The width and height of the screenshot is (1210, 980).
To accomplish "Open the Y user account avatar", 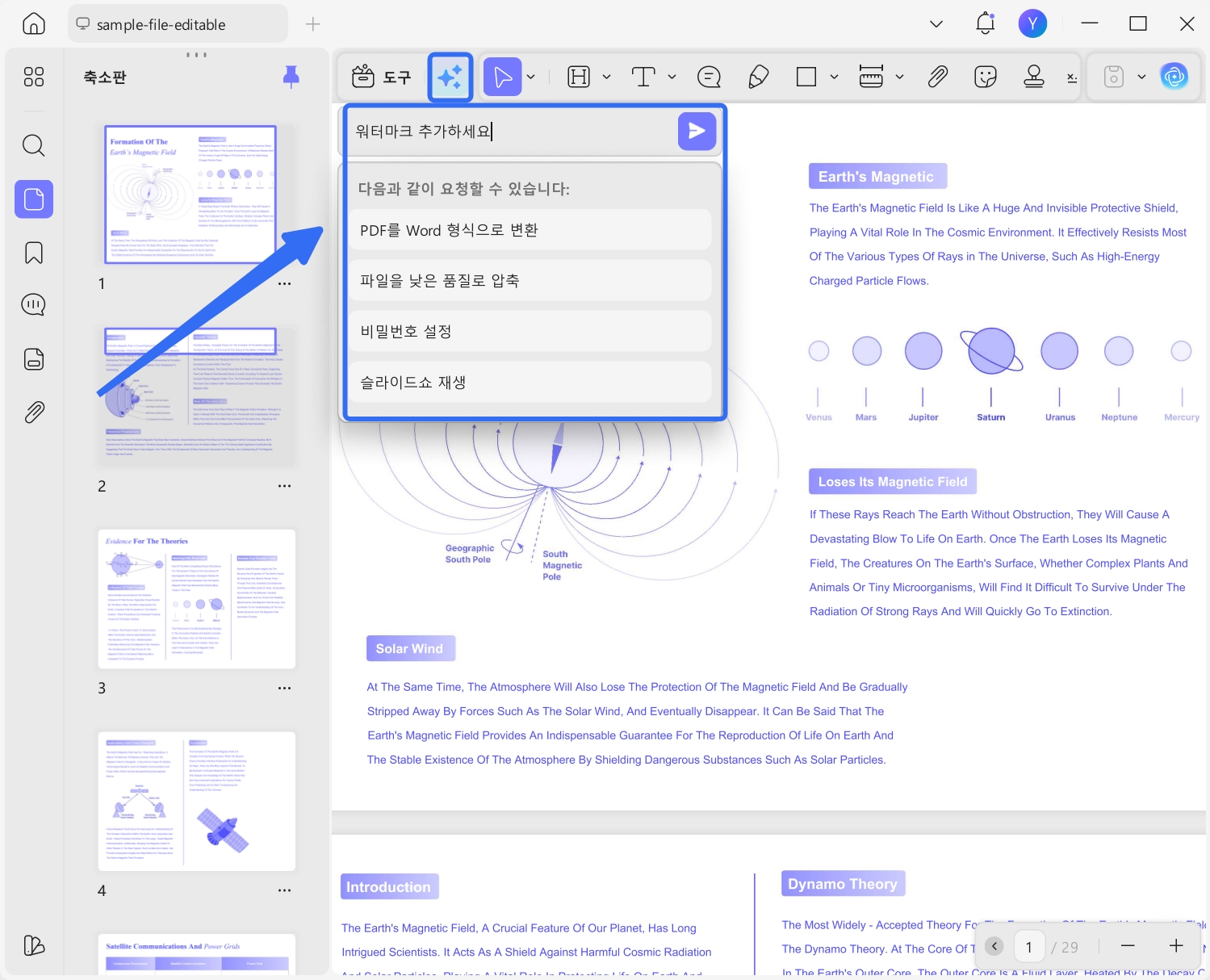I will [1032, 23].
